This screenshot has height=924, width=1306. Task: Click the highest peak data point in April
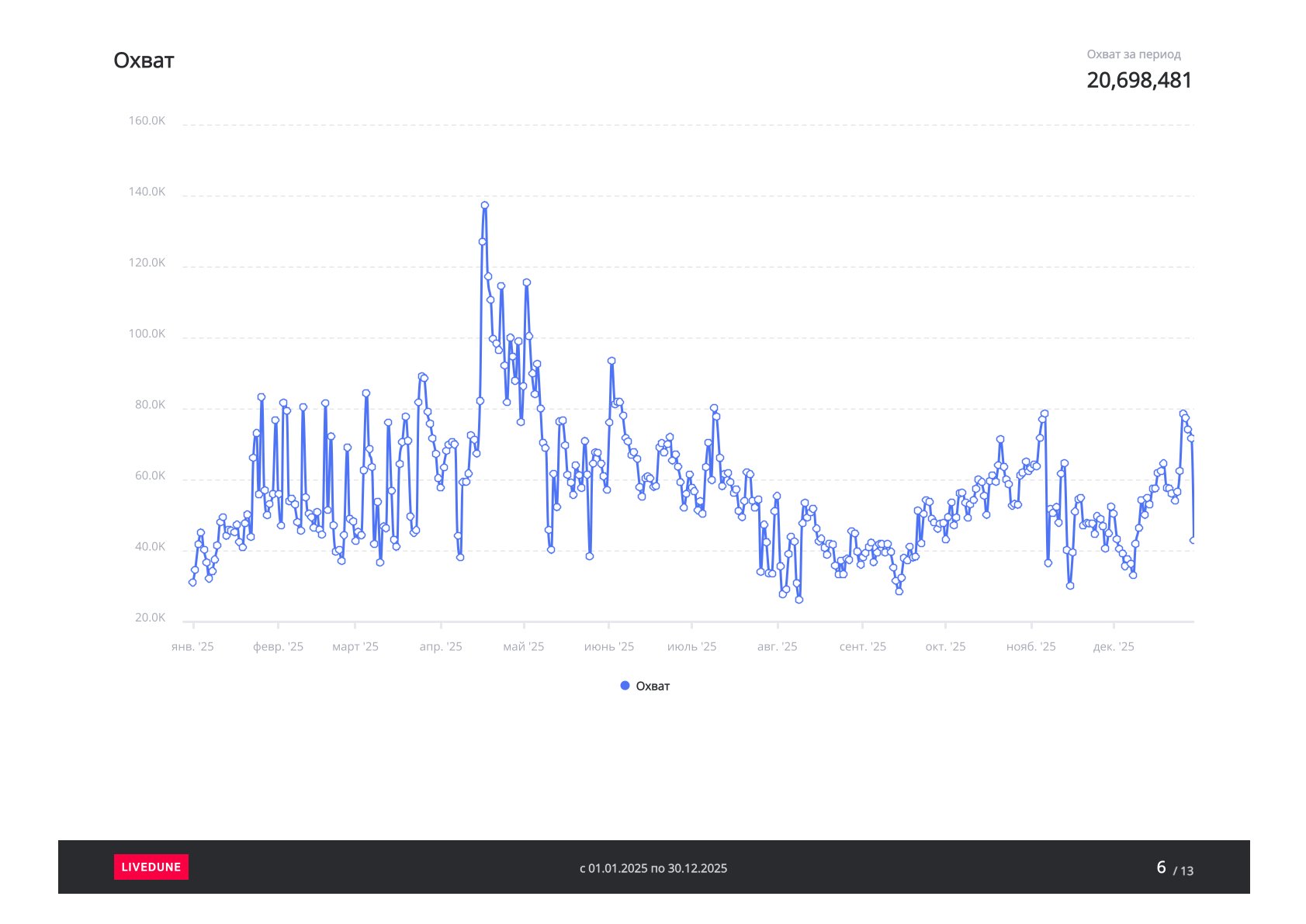[484, 206]
